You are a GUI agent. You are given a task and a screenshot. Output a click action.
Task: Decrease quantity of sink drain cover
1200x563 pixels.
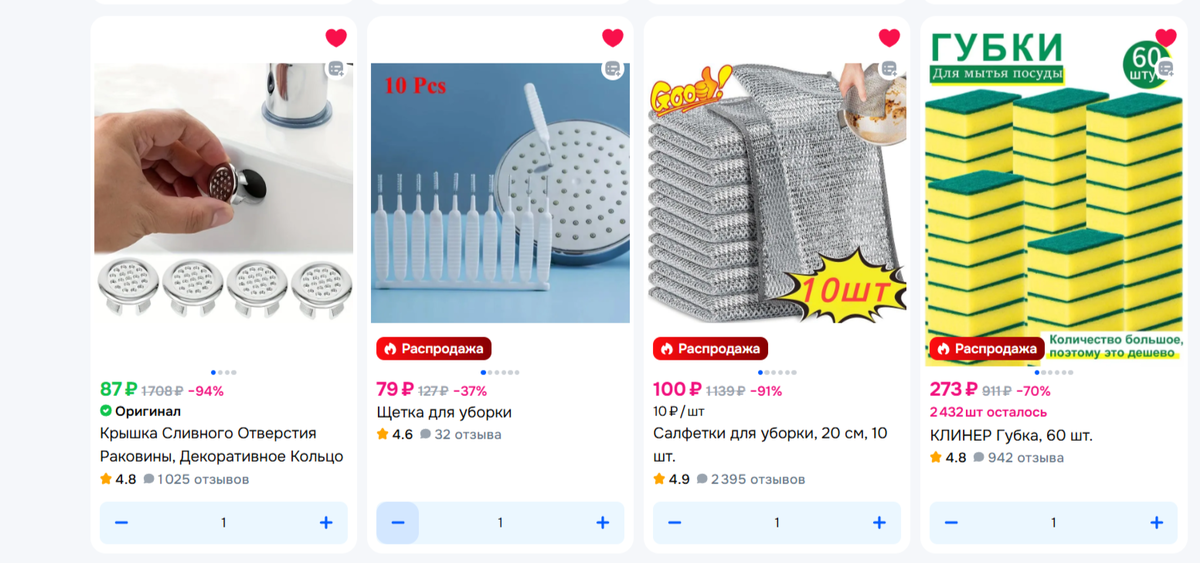pyautogui.click(x=121, y=523)
